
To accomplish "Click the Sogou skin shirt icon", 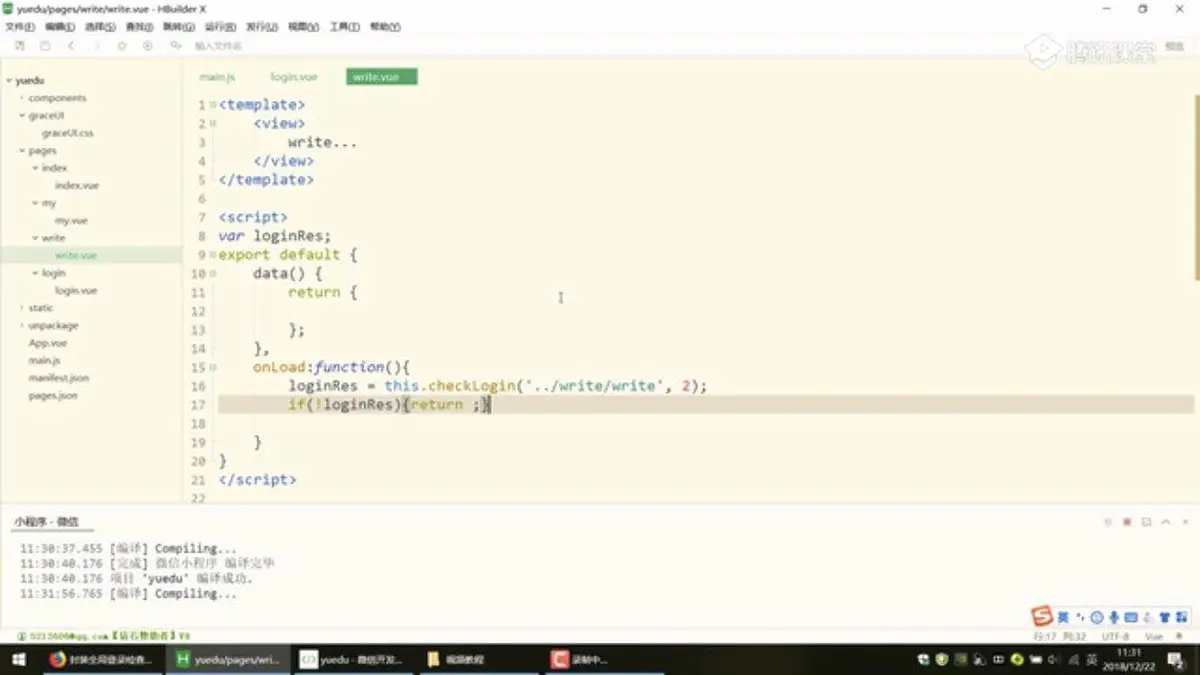I will pyautogui.click(x=1164, y=617).
